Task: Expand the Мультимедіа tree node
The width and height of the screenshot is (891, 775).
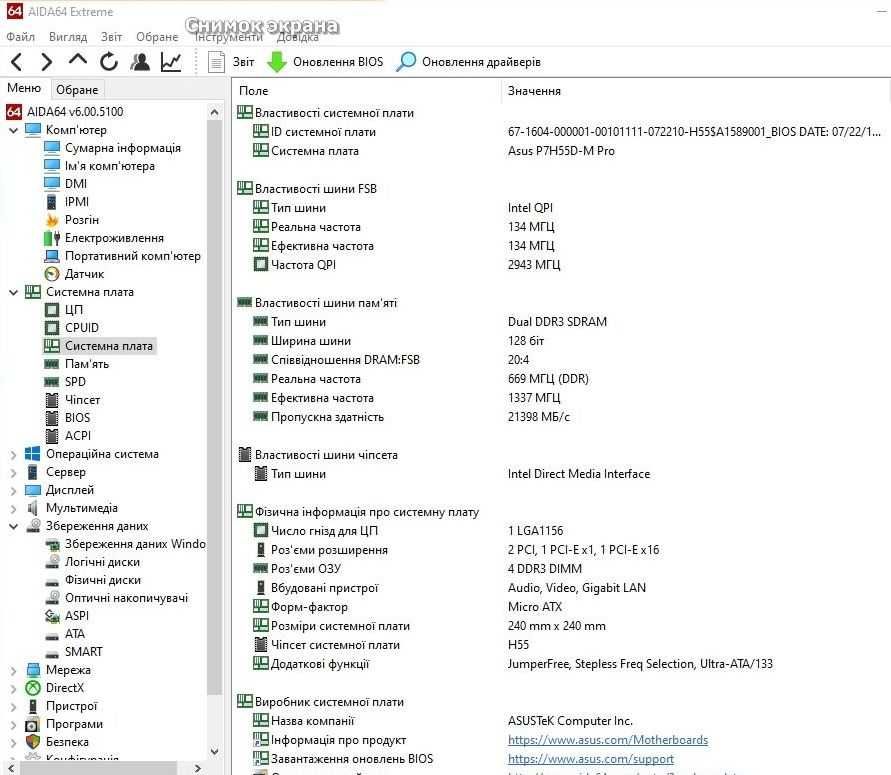Action: [x=14, y=509]
